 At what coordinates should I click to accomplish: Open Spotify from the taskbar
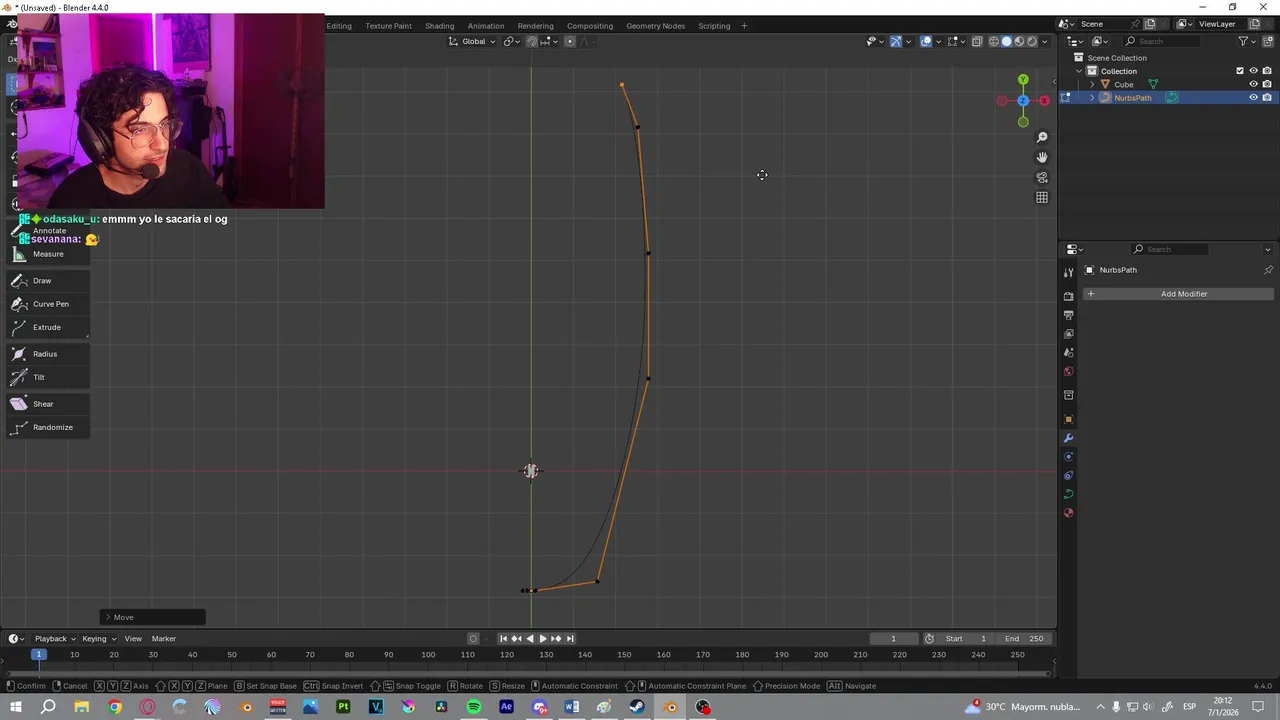pyautogui.click(x=474, y=708)
